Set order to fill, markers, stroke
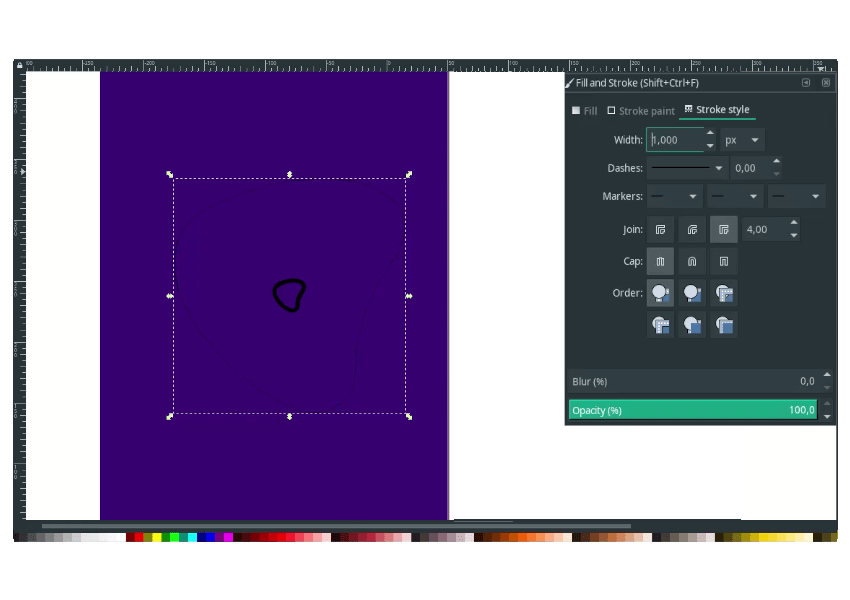The image size is (850, 600). tap(724, 293)
